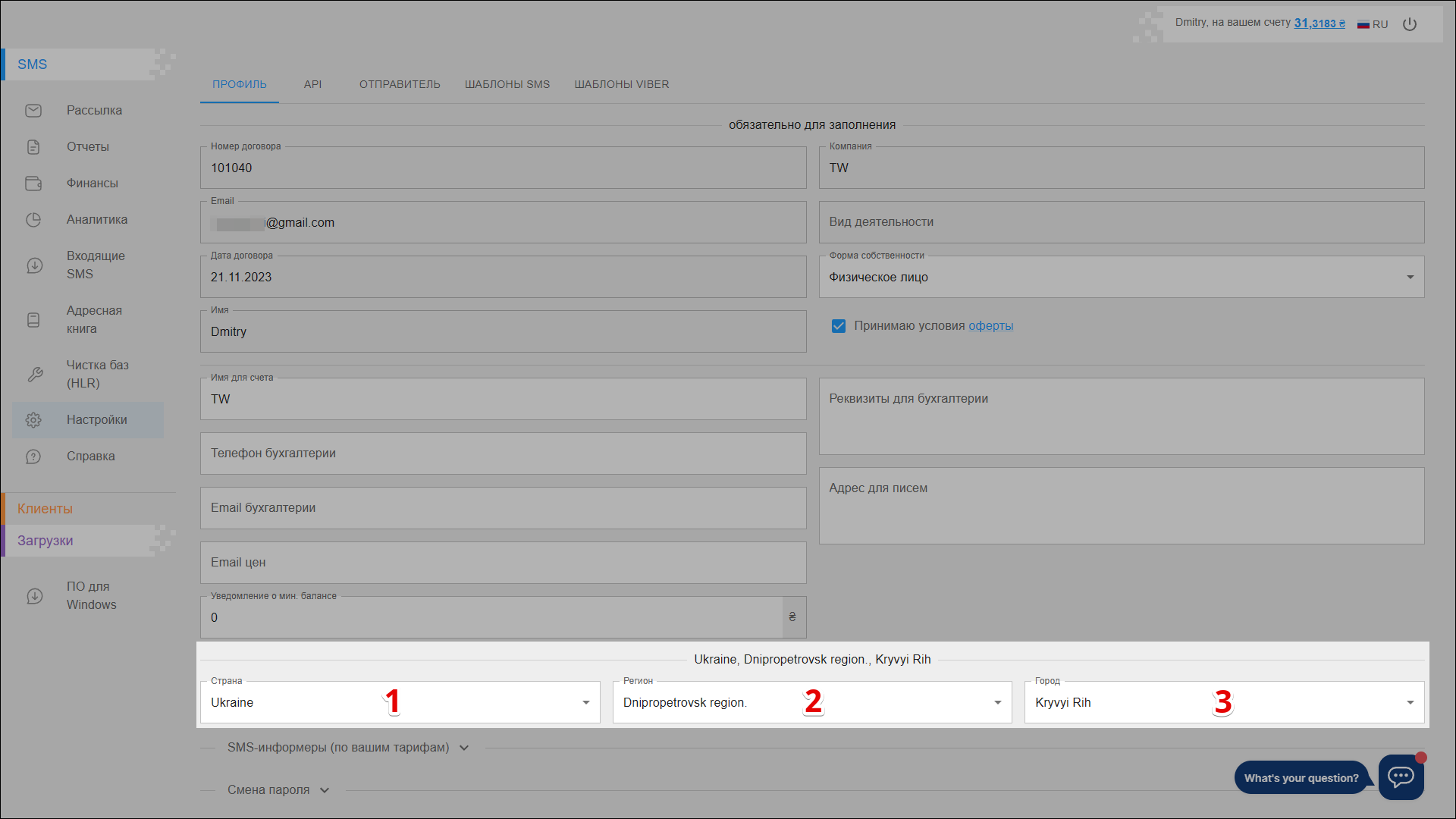Switch to the Шаблоны Viber tab

click(621, 84)
